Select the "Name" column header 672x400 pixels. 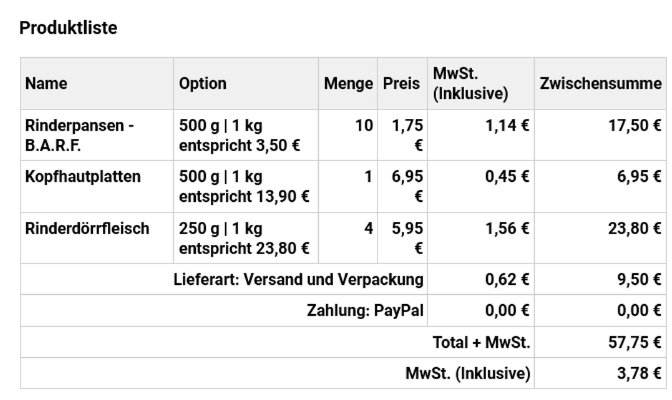(47, 85)
